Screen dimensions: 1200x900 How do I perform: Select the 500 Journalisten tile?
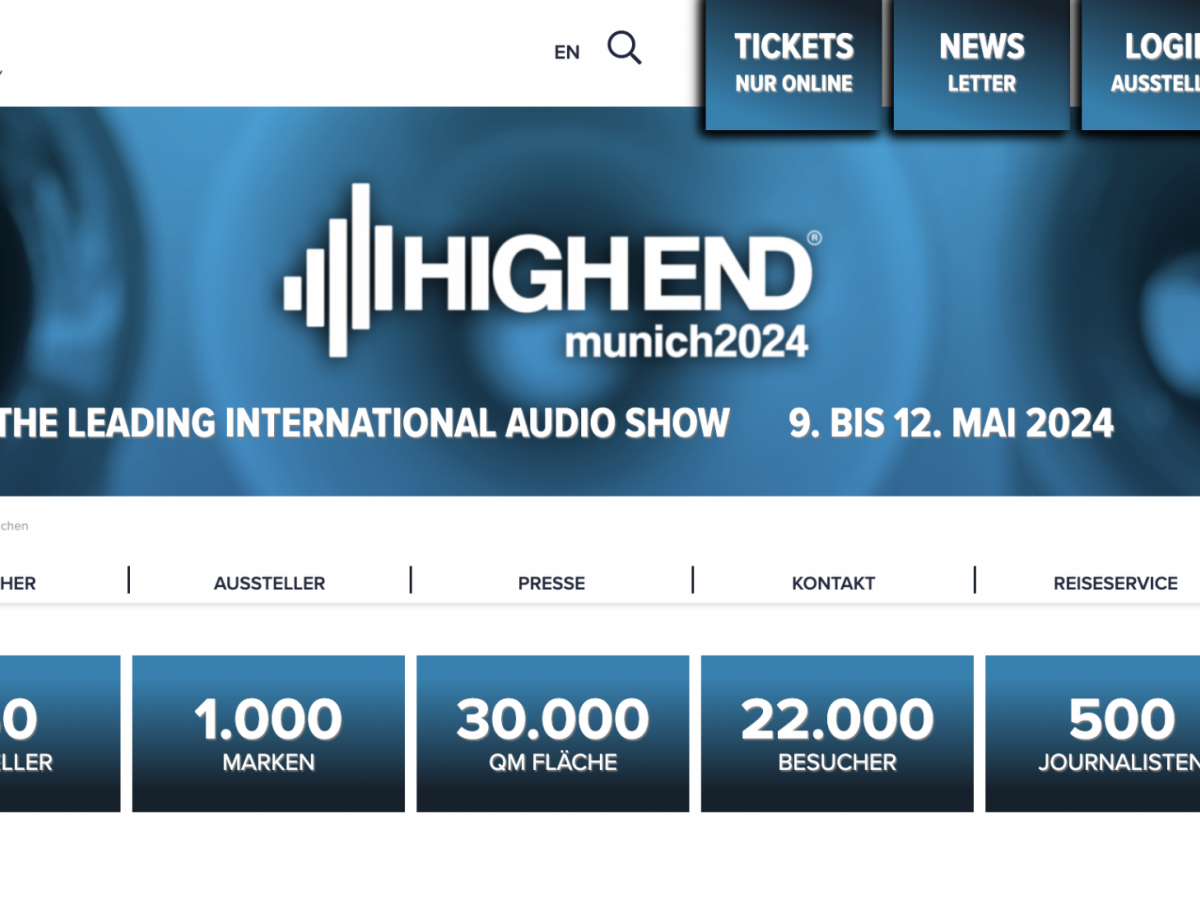(1093, 734)
